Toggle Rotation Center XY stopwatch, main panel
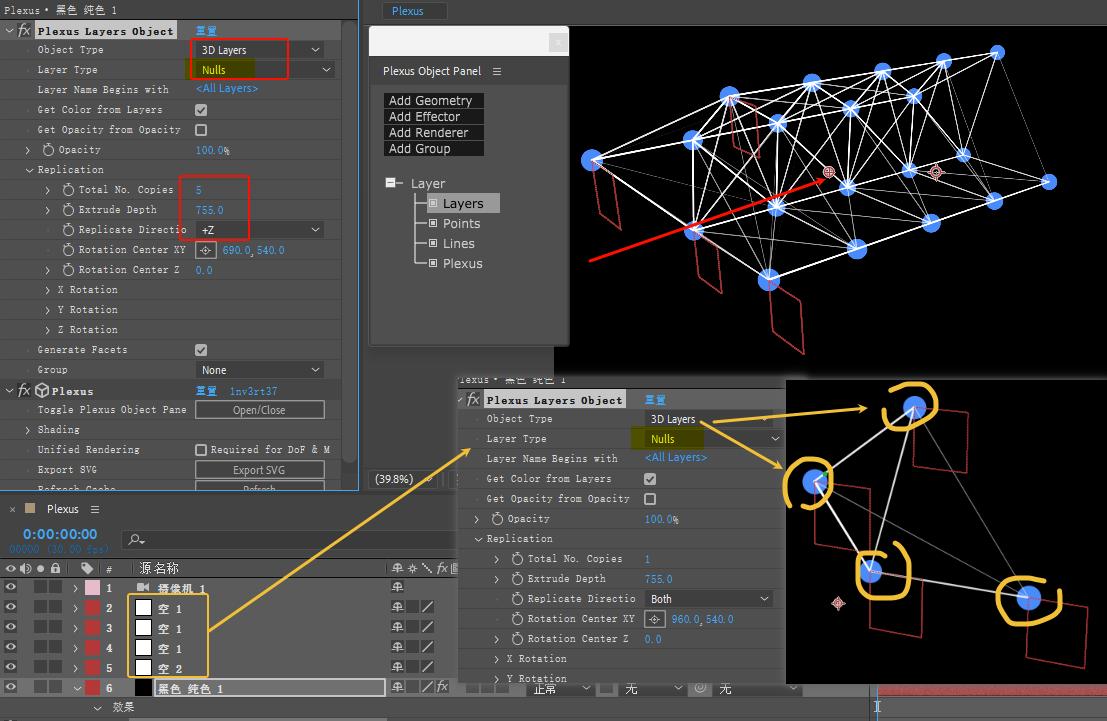The image size is (1107, 721). (x=68, y=250)
